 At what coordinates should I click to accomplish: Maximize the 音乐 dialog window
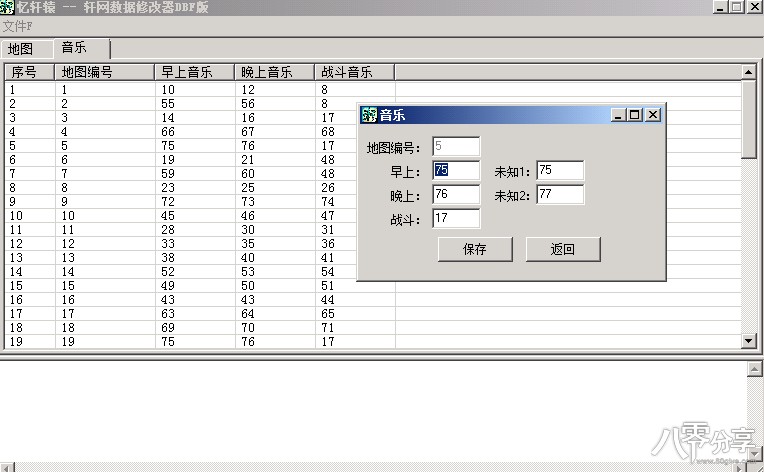tap(635, 115)
